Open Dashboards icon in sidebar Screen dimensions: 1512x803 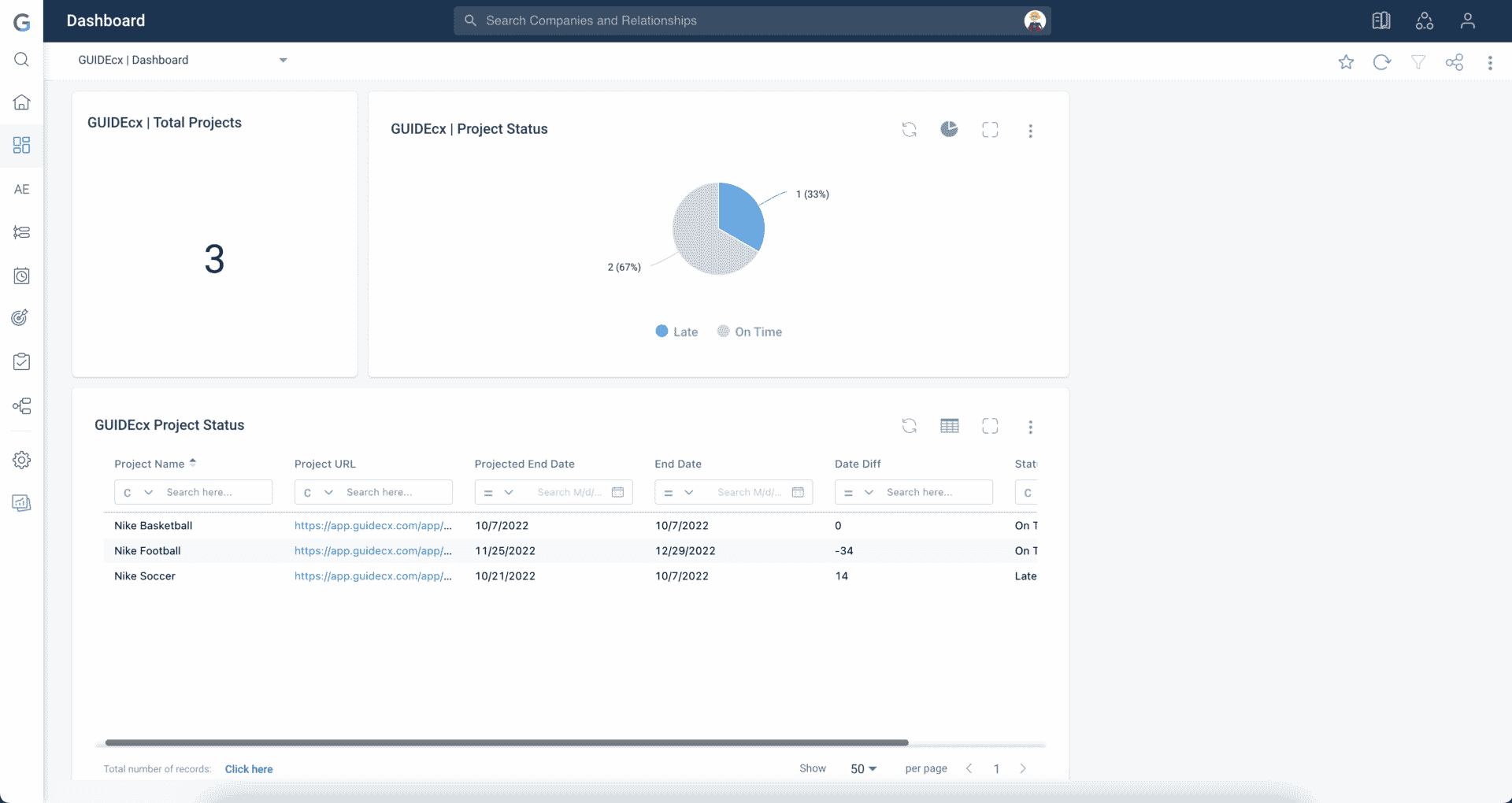pos(22,145)
